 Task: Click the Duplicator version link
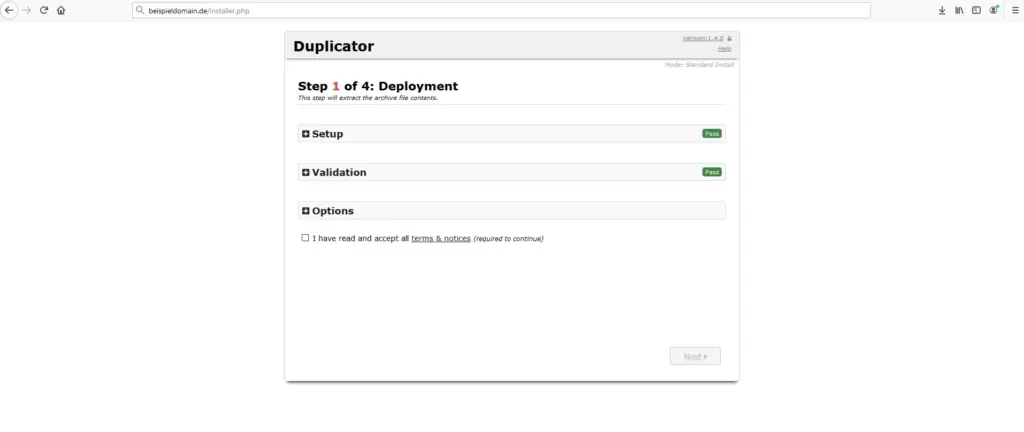[703, 39]
